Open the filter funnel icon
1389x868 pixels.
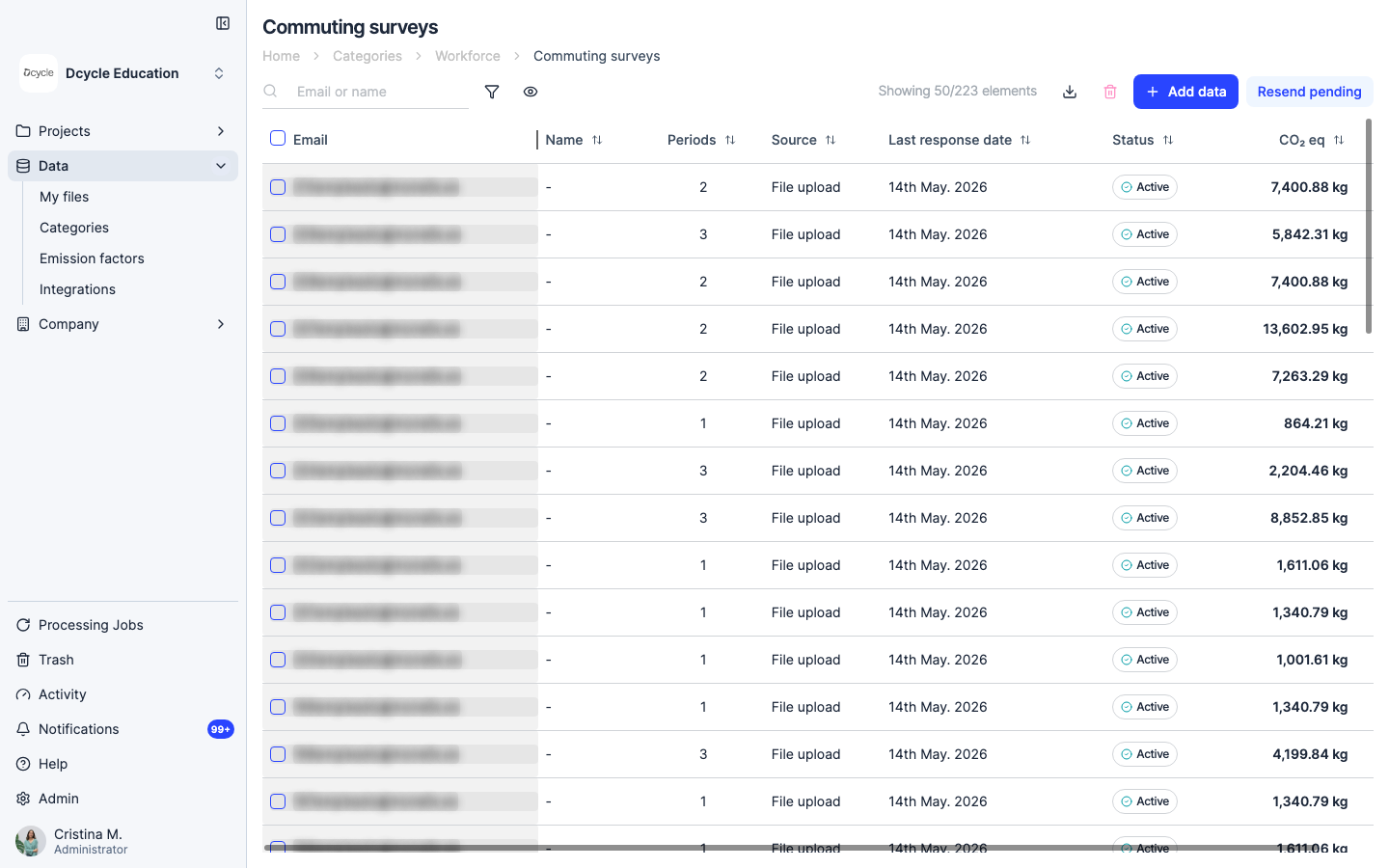(x=492, y=92)
